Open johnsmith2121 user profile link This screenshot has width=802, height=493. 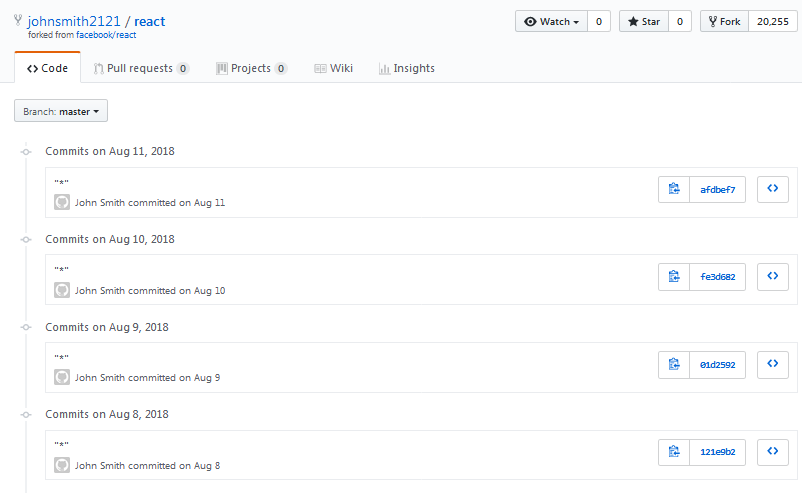point(74,21)
